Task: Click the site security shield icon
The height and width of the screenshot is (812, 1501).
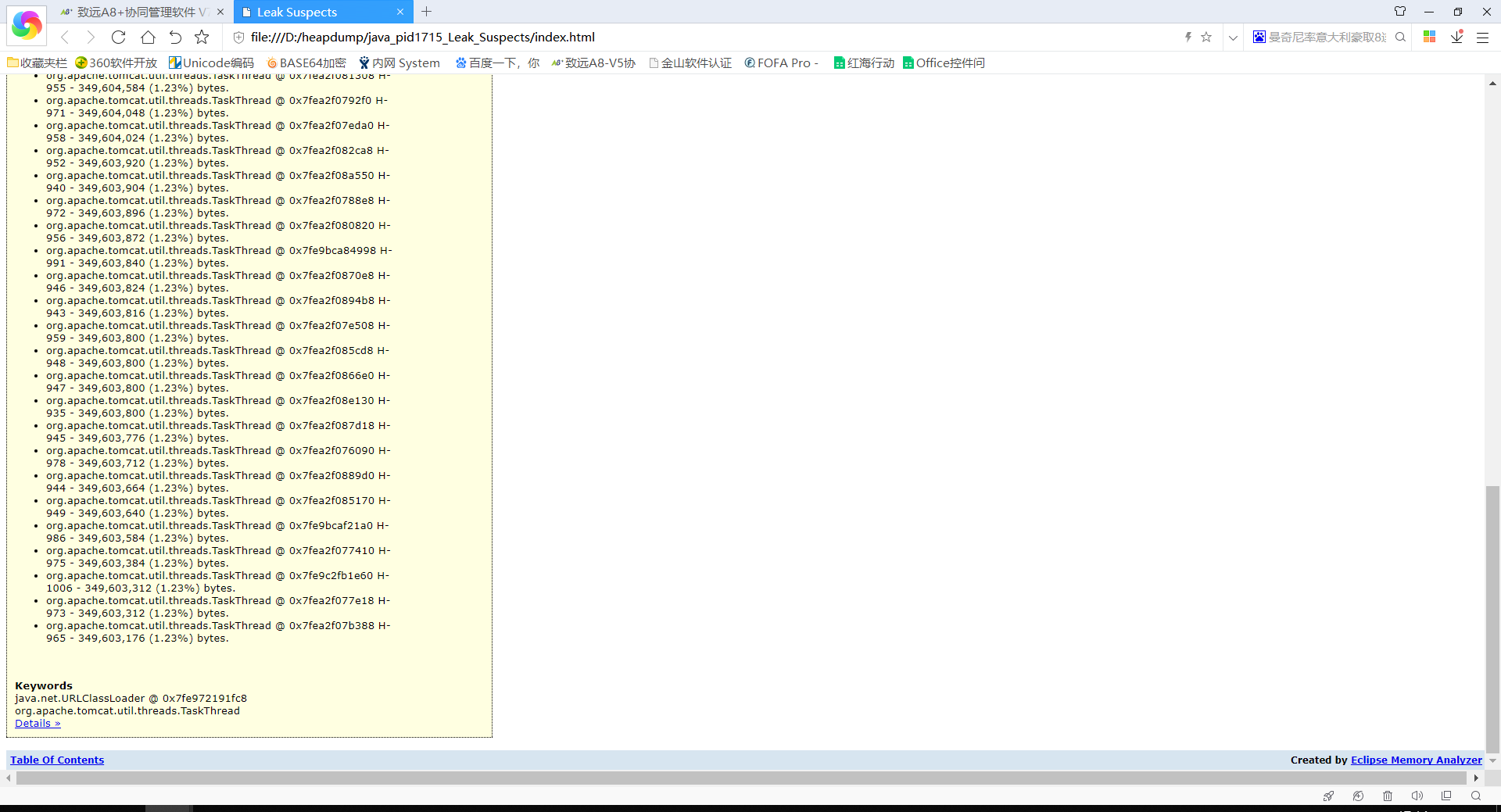Action: 239,37
